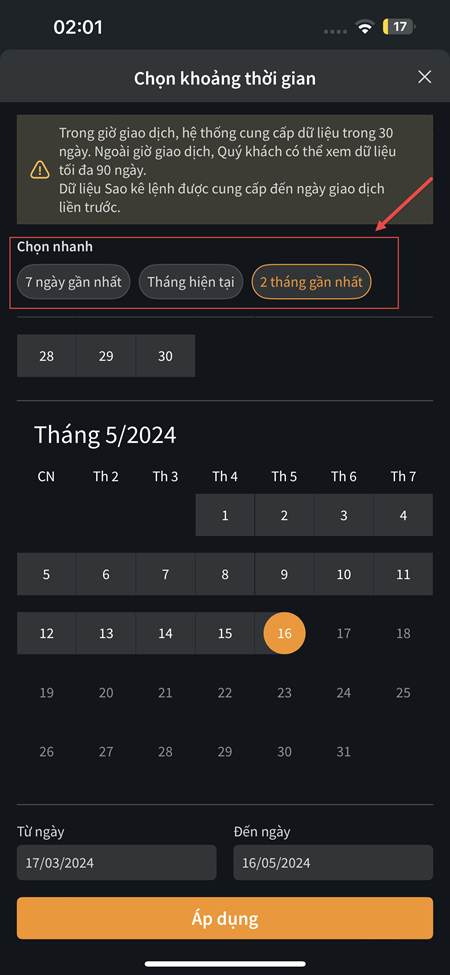The image size is (450, 975).
Task: Select day 28 of the previous month
Action: tap(47, 356)
